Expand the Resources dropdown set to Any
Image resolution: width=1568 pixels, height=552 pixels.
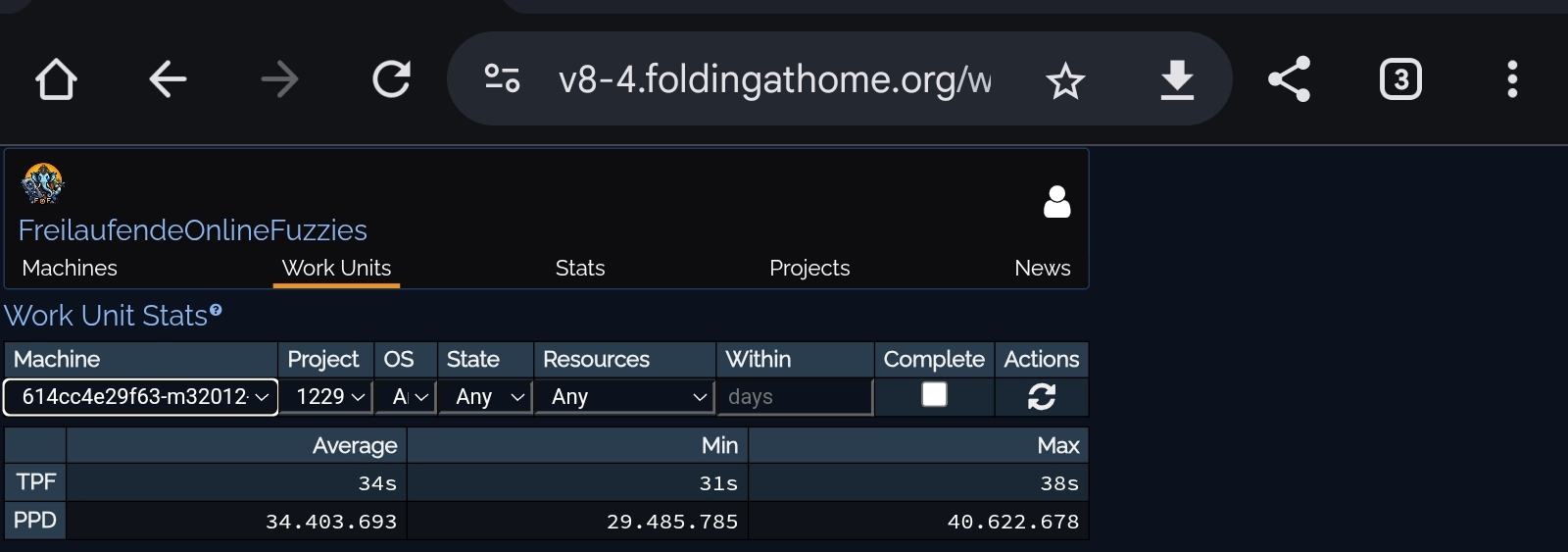tap(624, 397)
